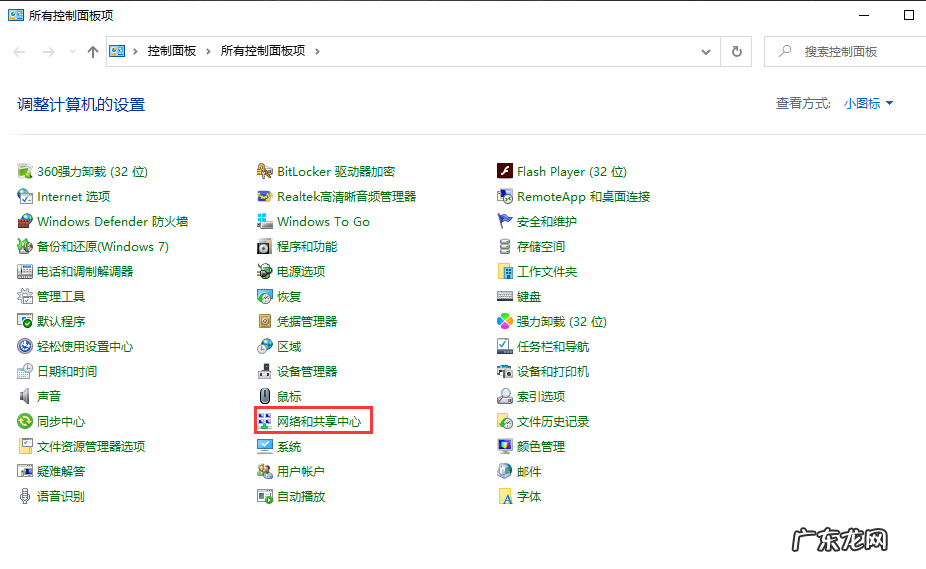Click the 所有控制面板项 breadcrumb segment

[263, 51]
